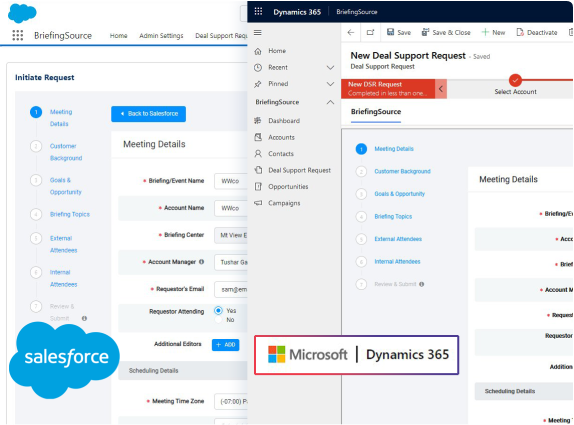
Task: Open Contacts in Dynamics sidebar menu
Action: tap(281, 154)
